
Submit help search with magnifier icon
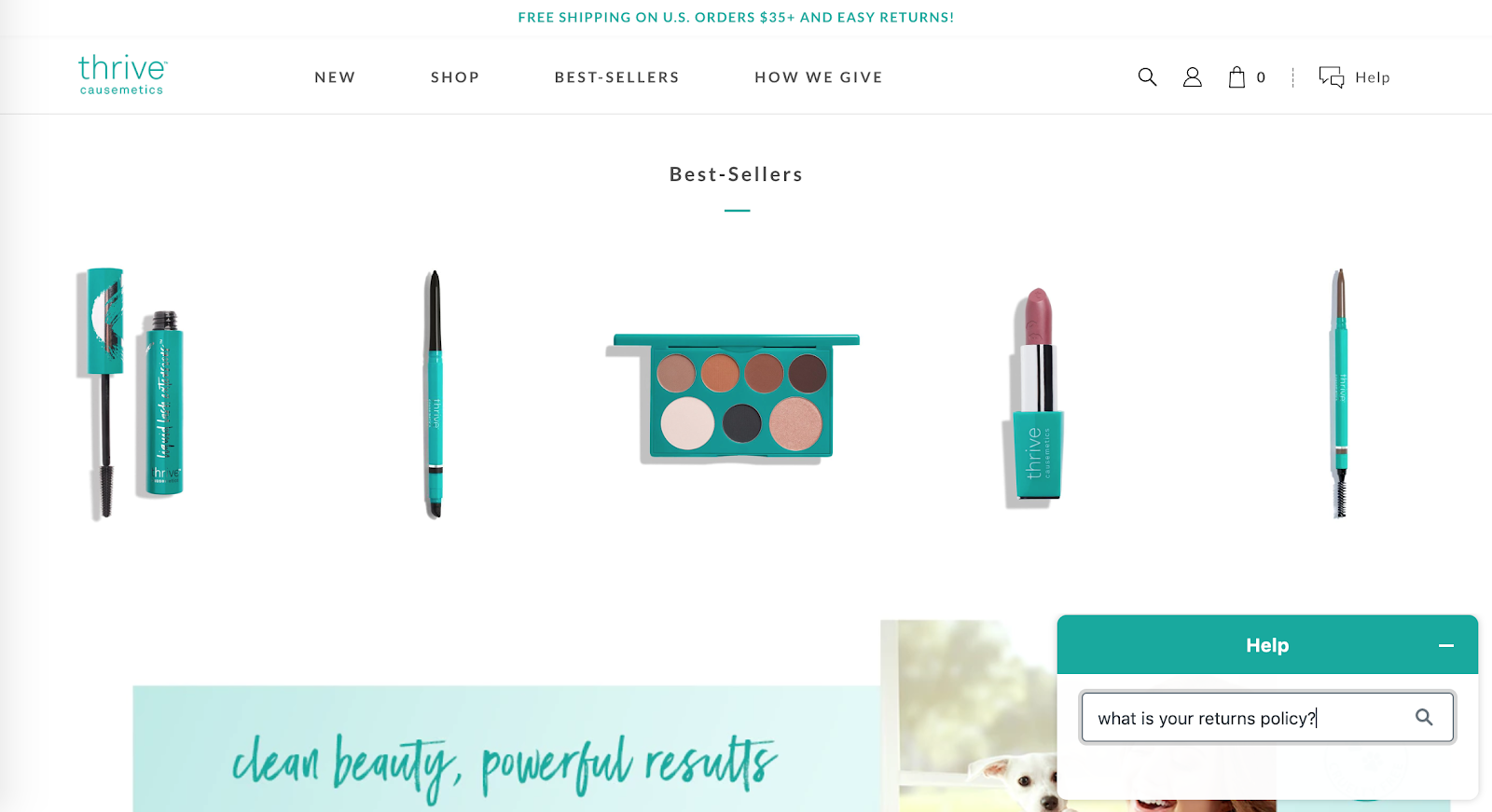tap(1424, 717)
